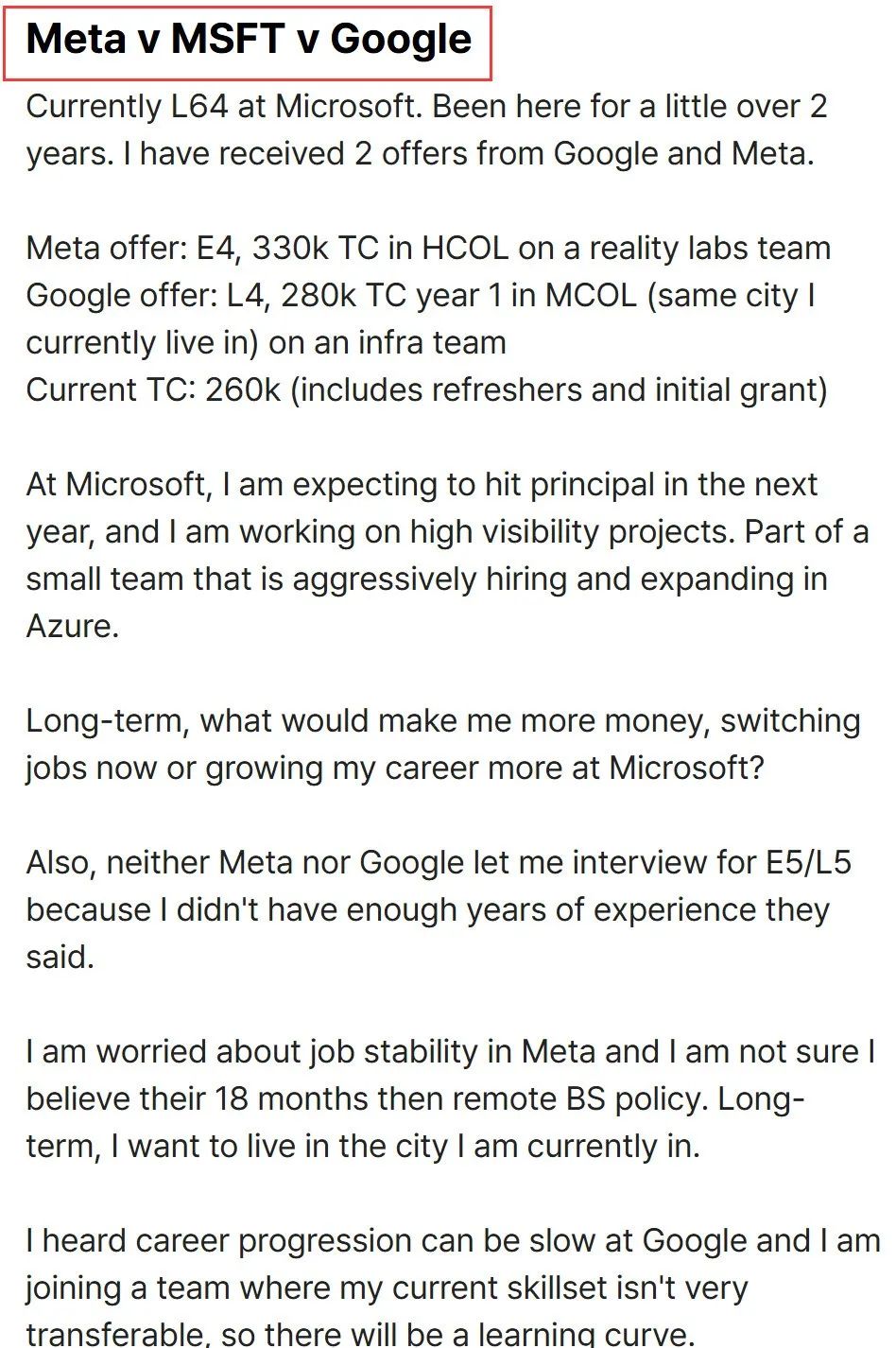Viewport: 896px width, 1348px height.
Task: Click the "Google offer: L4" line
Action: 421,319
